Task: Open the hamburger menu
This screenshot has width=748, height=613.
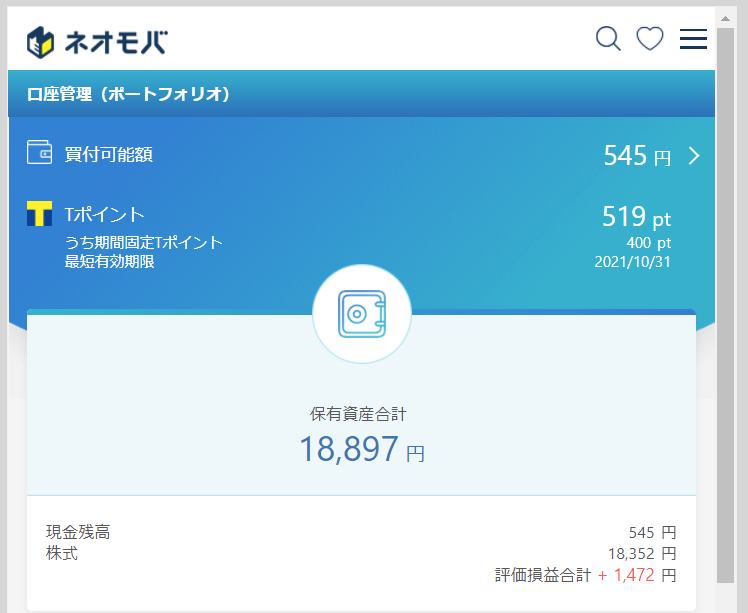Action: (693, 39)
